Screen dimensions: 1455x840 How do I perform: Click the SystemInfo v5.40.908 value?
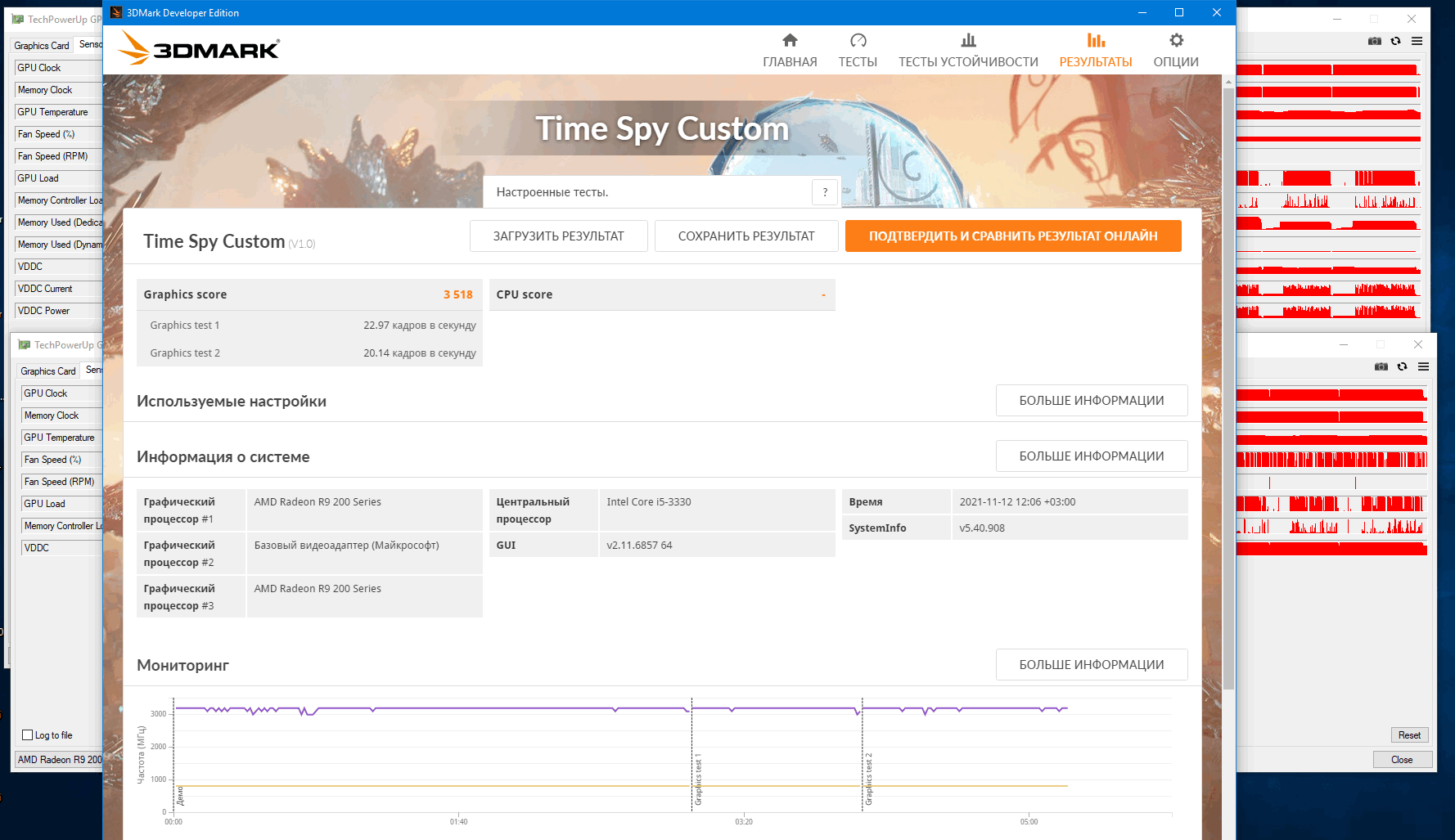click(982, 528)
